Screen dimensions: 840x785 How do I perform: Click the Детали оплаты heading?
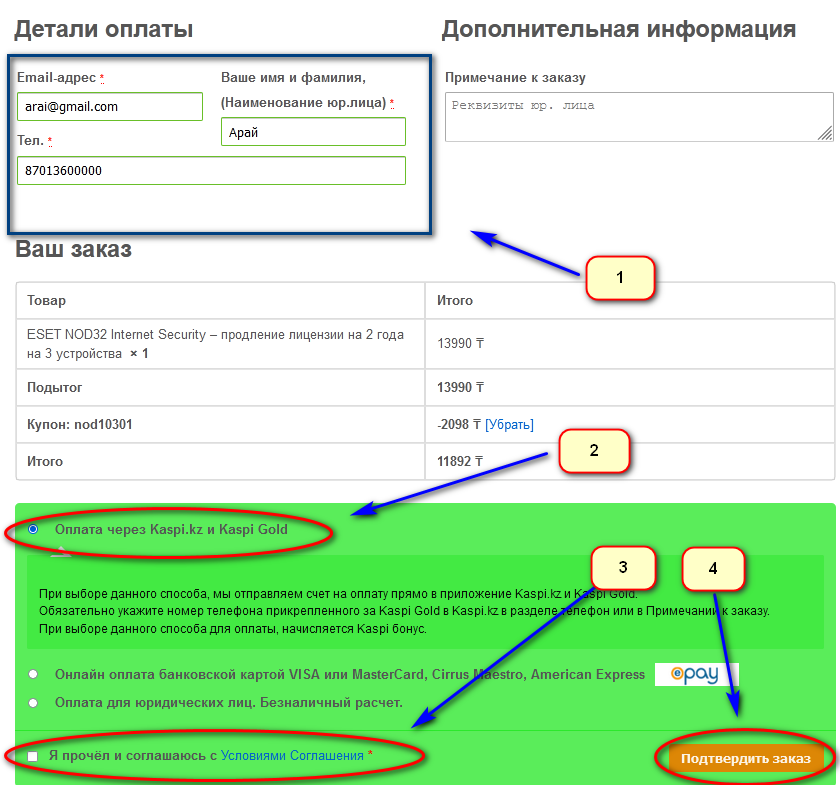tap(103, 29)
